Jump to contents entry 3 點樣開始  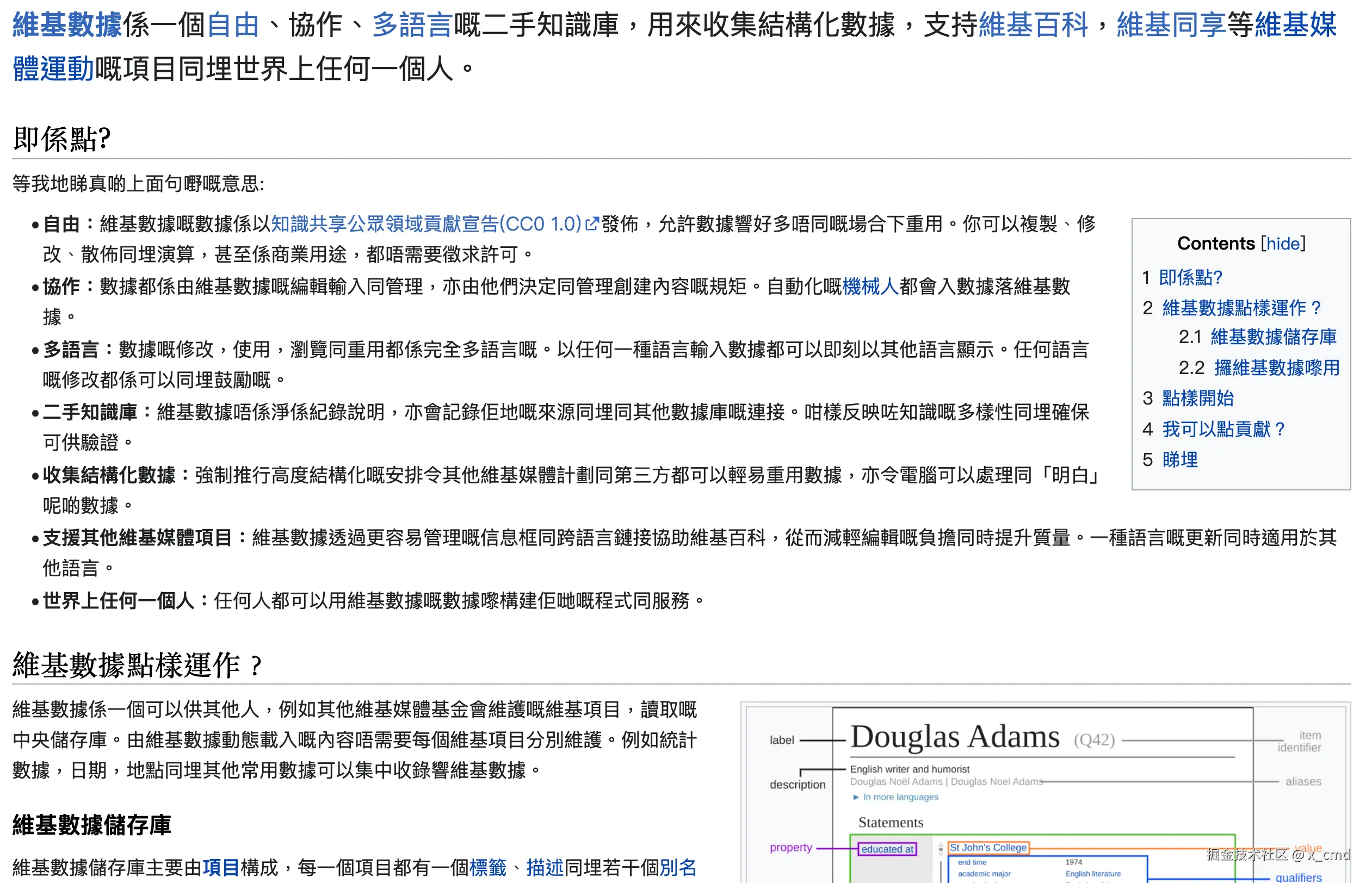click(1197, 398)
